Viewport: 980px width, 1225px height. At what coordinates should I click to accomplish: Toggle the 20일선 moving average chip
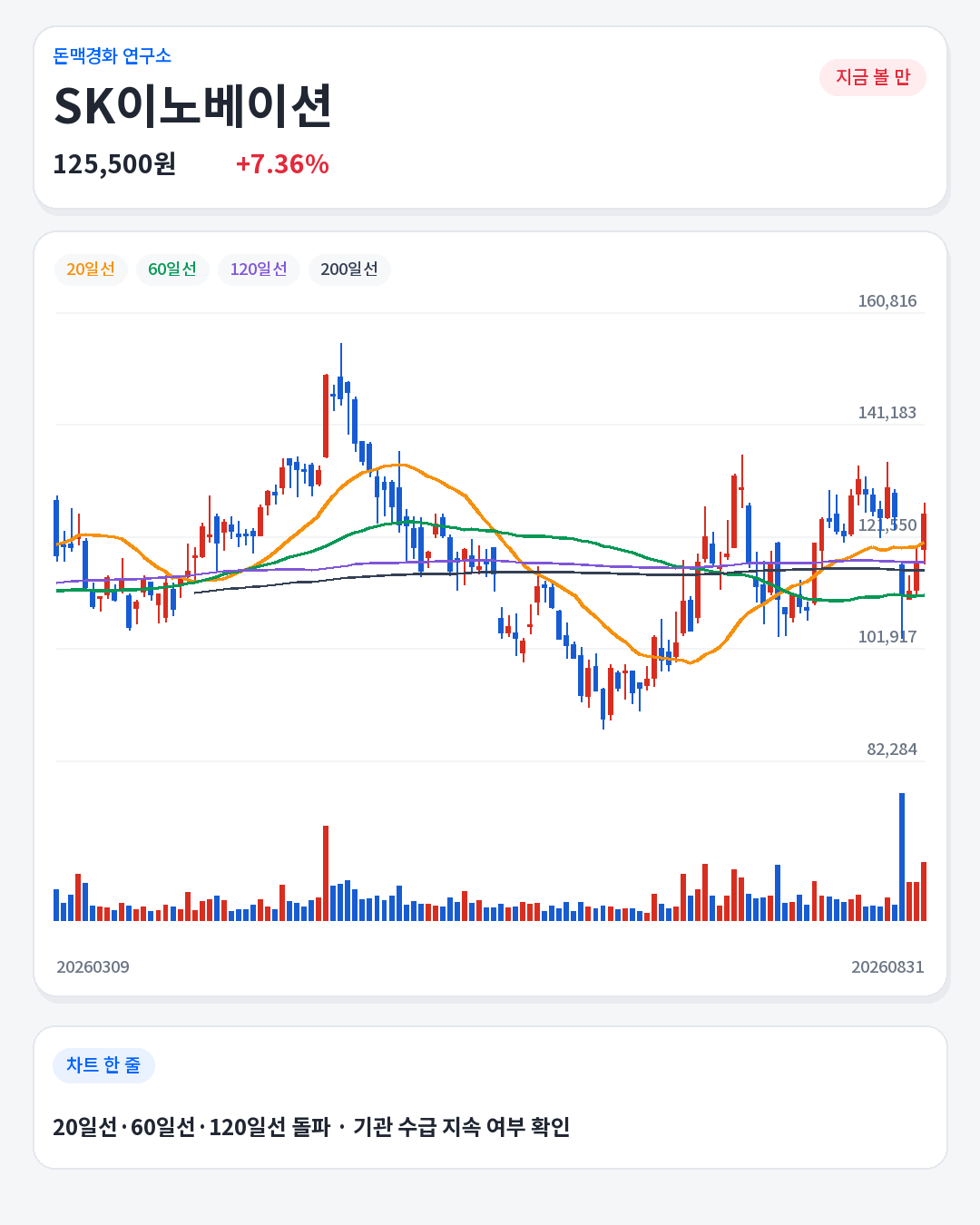tap(91, 269)
